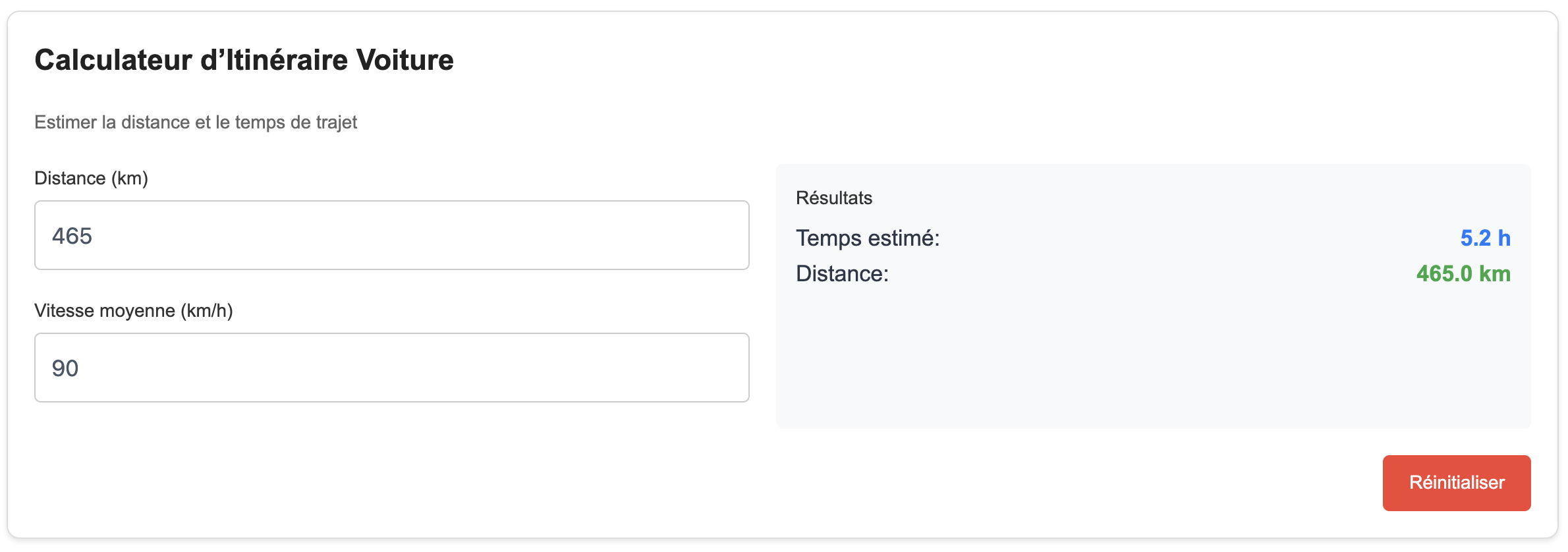Click the blue 5.2 h result value
The width and height of the screenshot is (1568, 552).
[1485, 238]
